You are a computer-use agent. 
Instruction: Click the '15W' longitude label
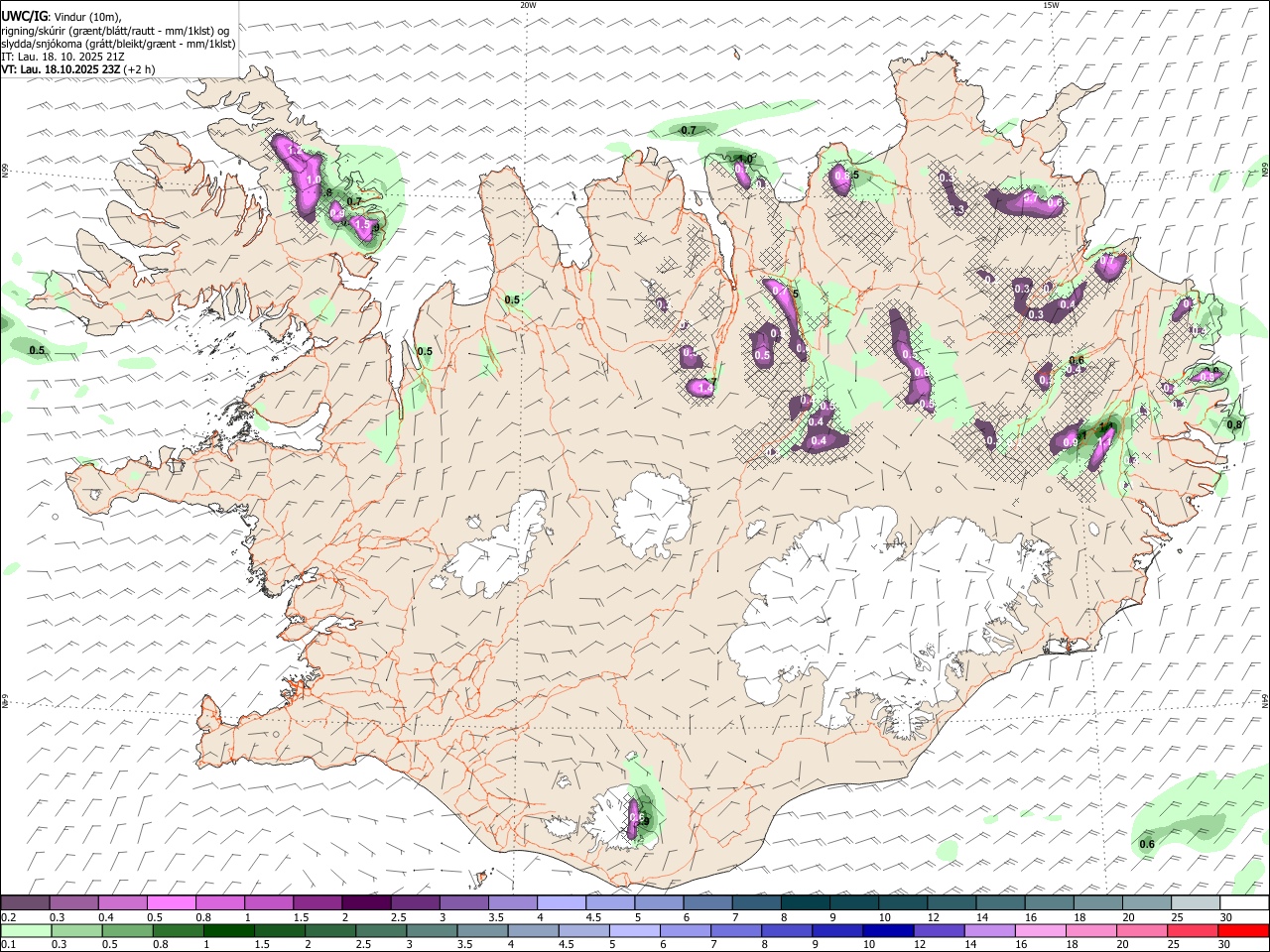[x=1051, y=5]
